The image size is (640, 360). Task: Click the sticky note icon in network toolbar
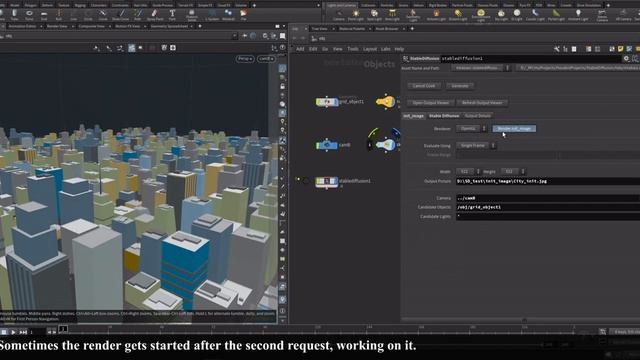(620, 49)
